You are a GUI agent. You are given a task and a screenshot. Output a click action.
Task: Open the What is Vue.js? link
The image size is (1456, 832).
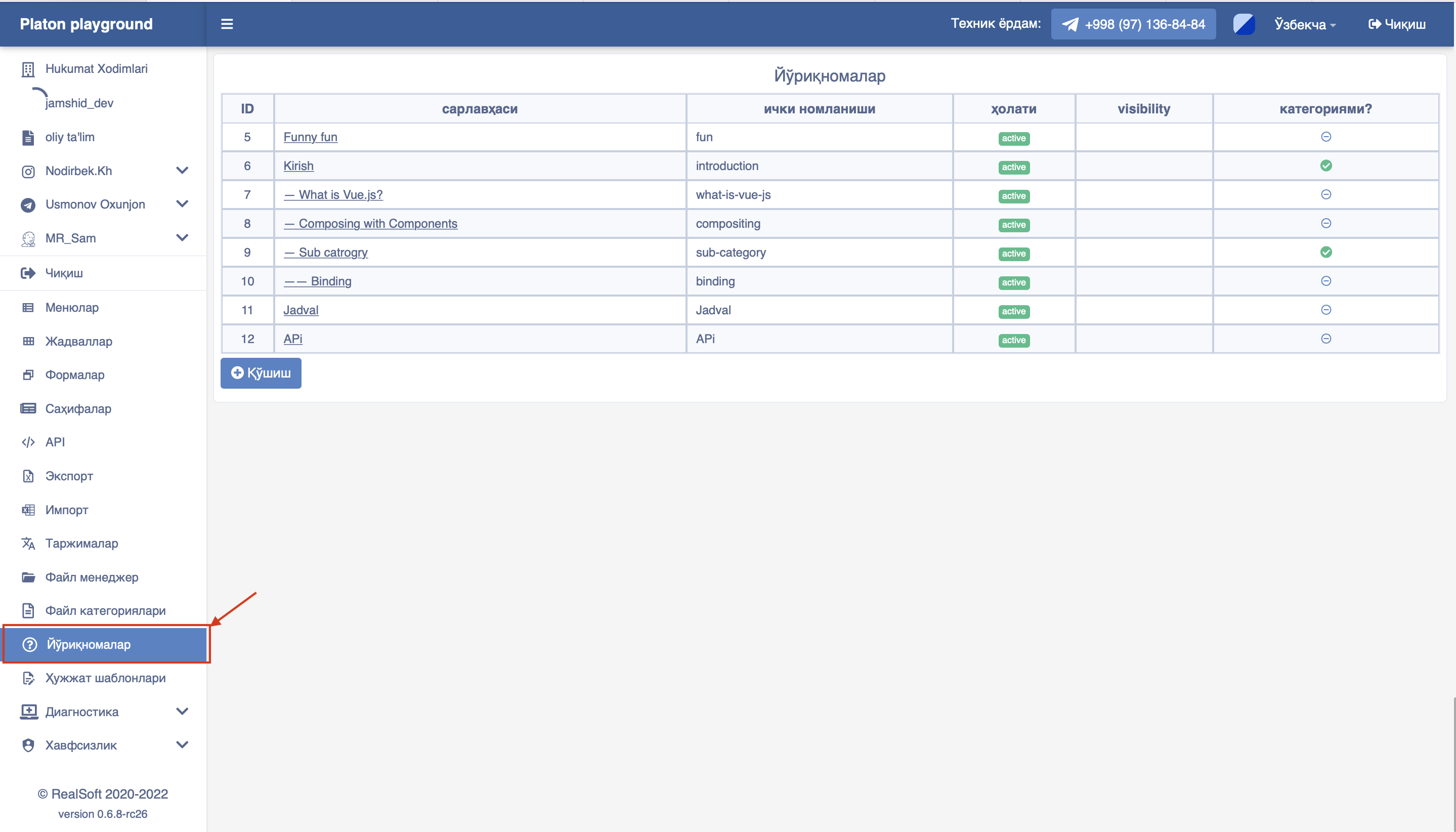click(x=333, y=195)
